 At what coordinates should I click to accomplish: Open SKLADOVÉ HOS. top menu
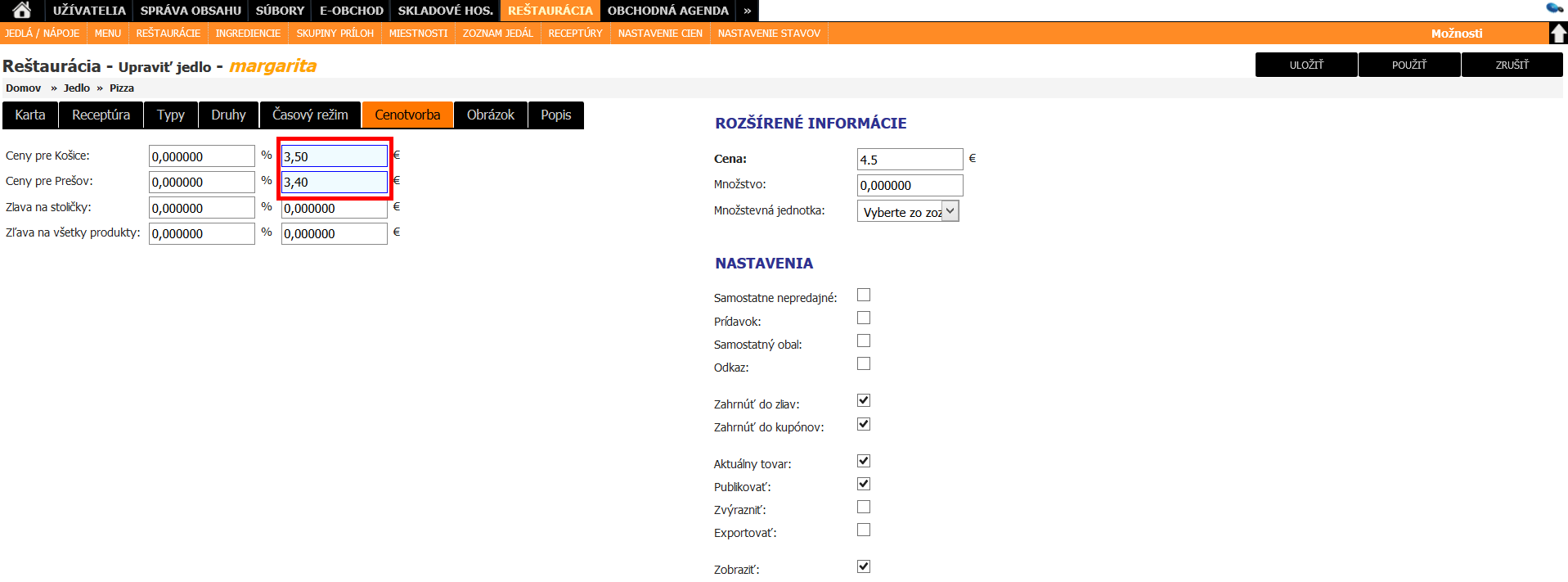pyautogui.click(x=445, y=11)
